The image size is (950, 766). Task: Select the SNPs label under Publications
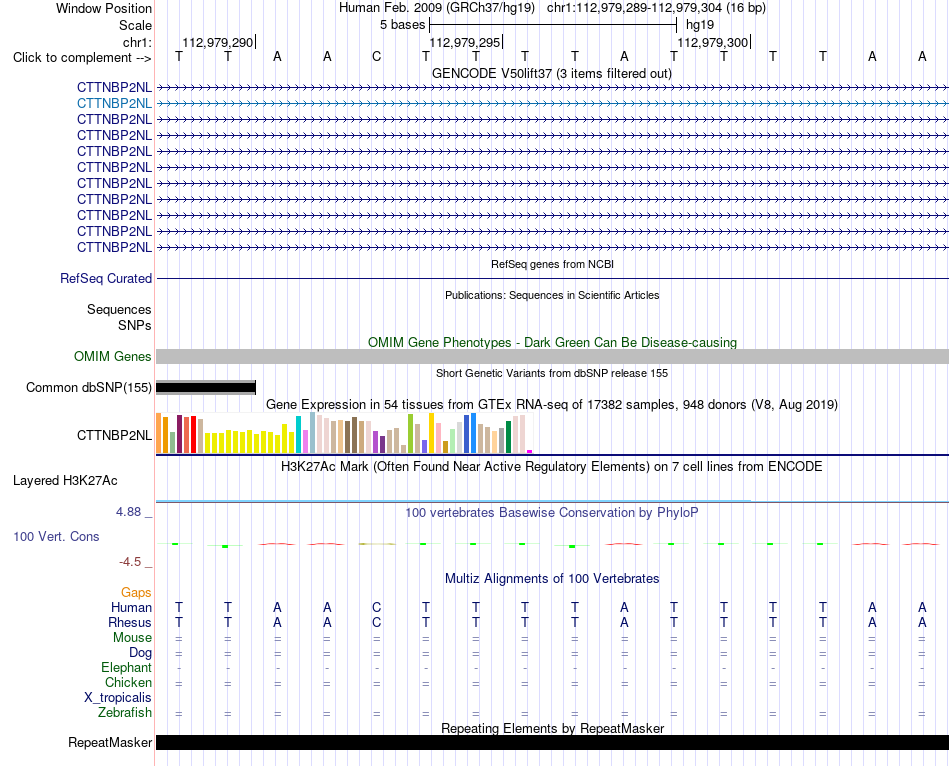[135, 325]
